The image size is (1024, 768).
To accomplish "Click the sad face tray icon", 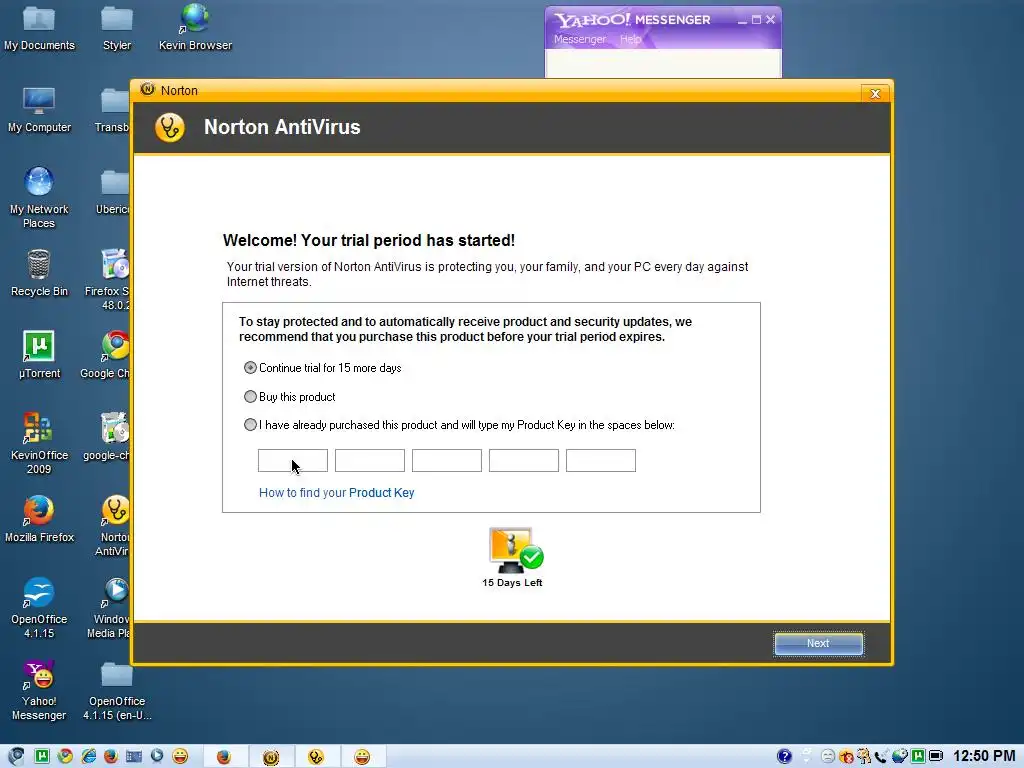I will pyautogui.click(x=827, y=756).
